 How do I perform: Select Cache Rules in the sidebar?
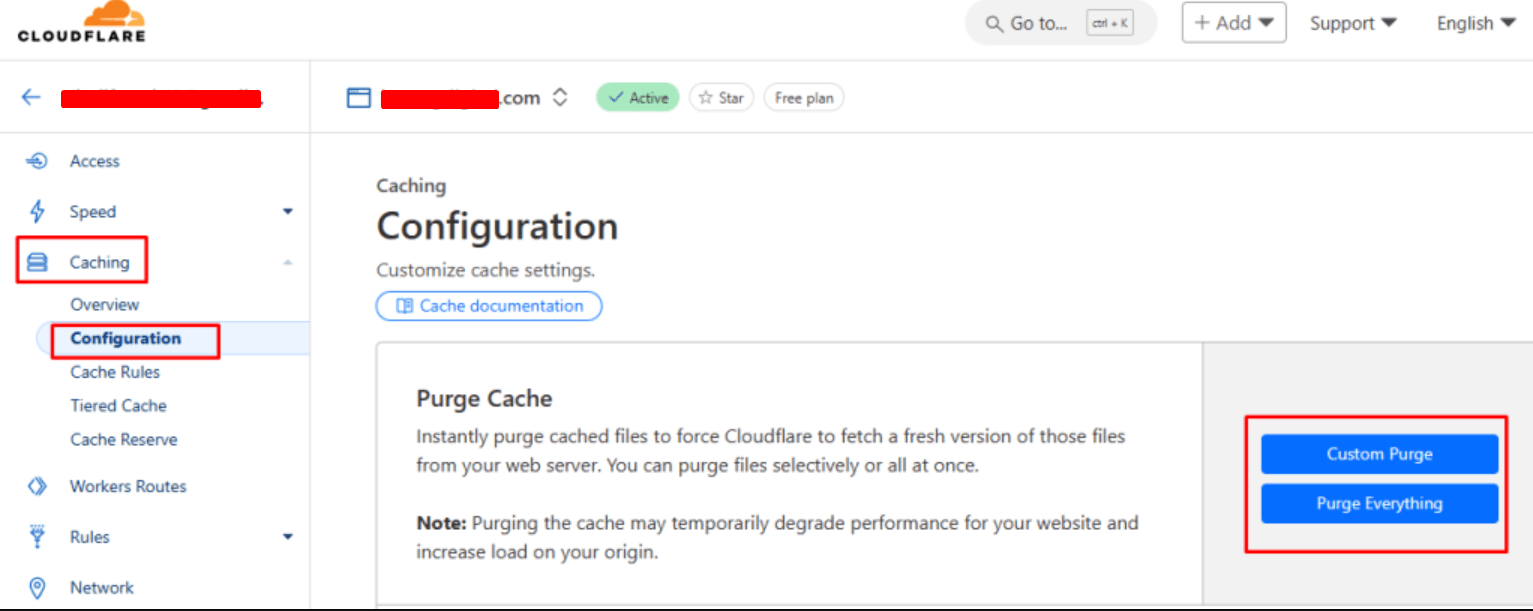[x=115, y=372]
